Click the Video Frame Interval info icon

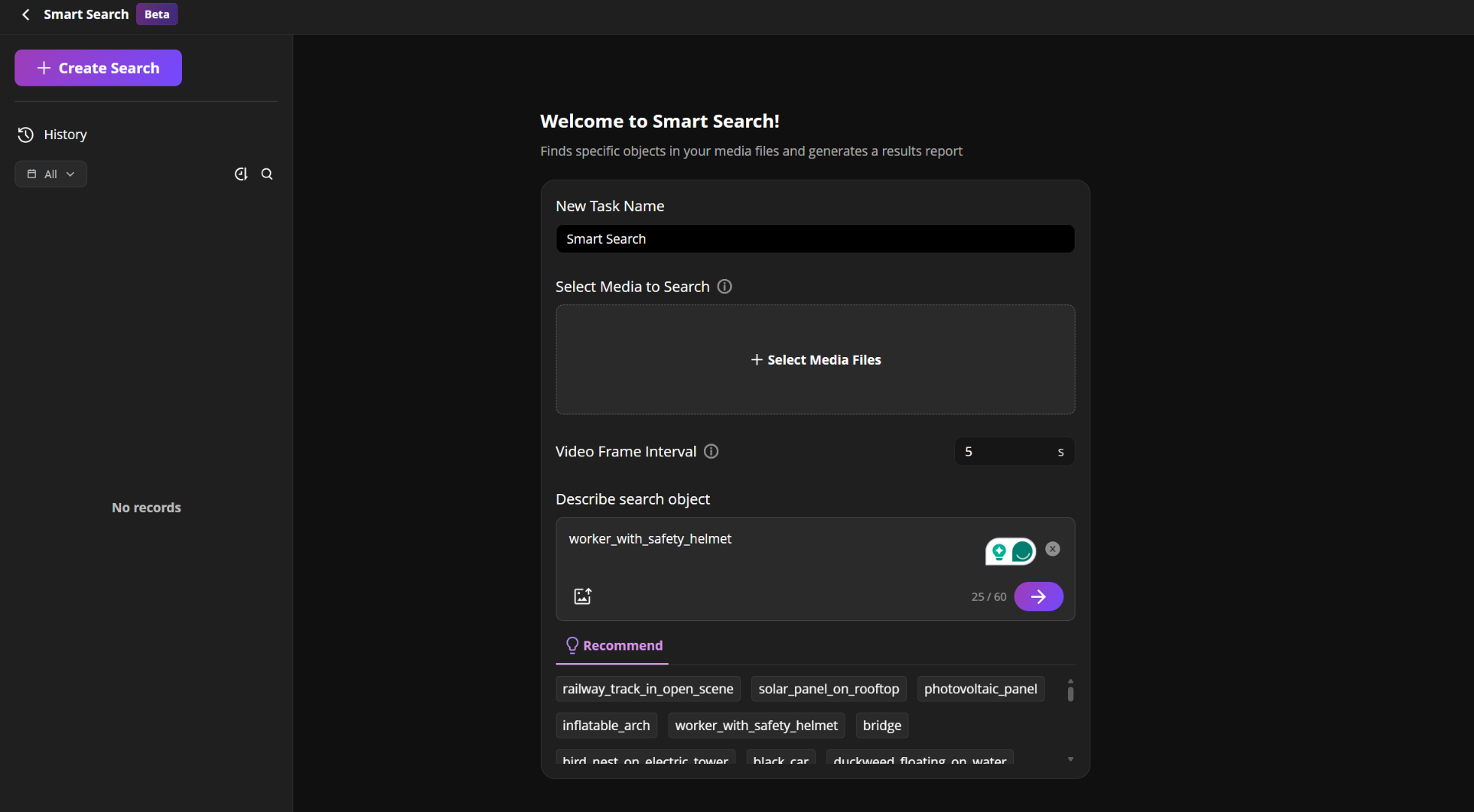pos(711,451)
